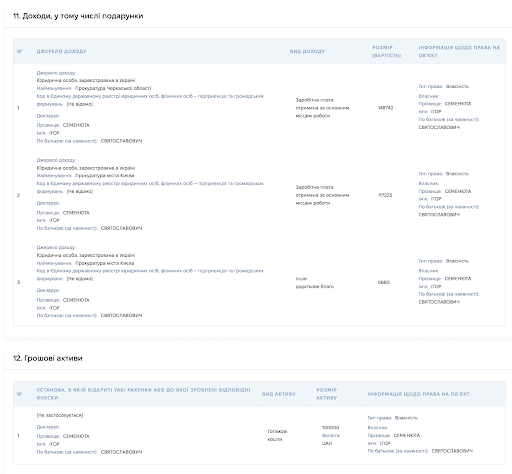The height and width of the screenshot is (474, 512).
Task: Select the "Вид доходу" column header
Action: pos(307,51)
